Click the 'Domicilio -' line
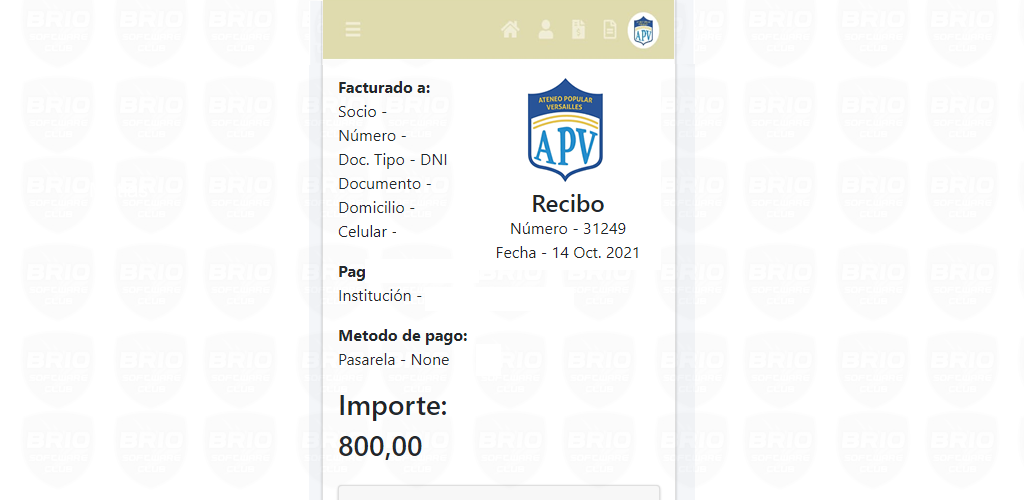The image size is (1024, 500). (x=377, y=208)
